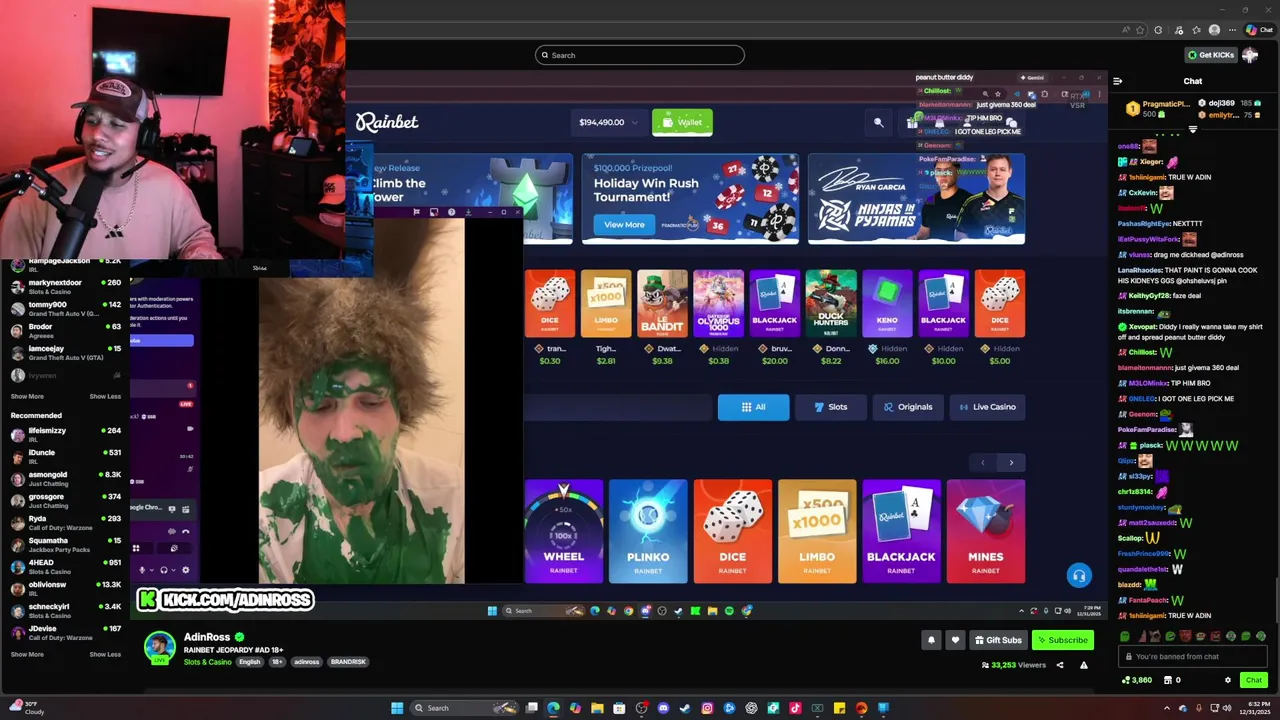Collapse the chat panel icon
1280x720 pixels.
coord(1117,81)
